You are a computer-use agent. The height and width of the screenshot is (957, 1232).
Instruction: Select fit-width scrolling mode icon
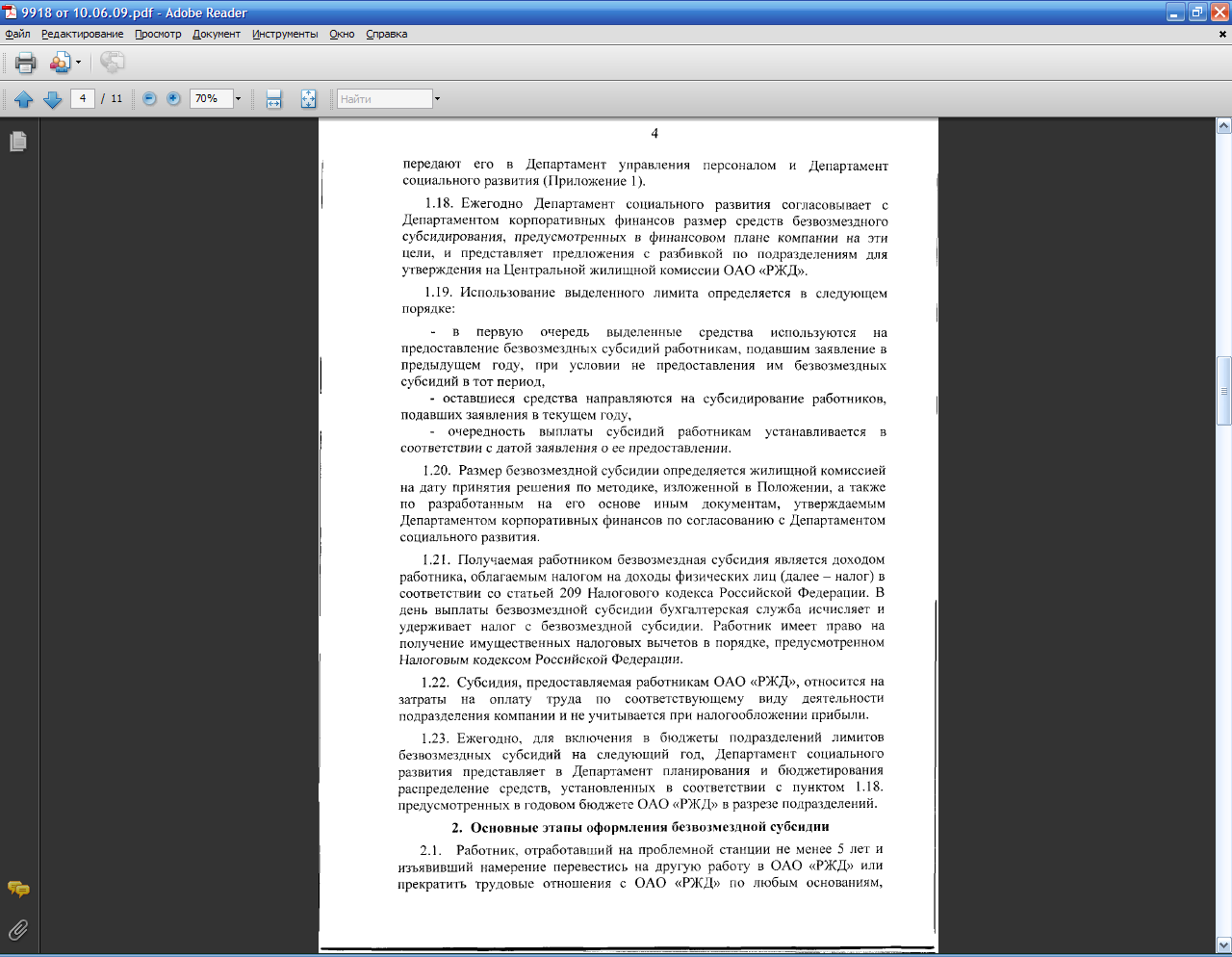click(274, 99)
